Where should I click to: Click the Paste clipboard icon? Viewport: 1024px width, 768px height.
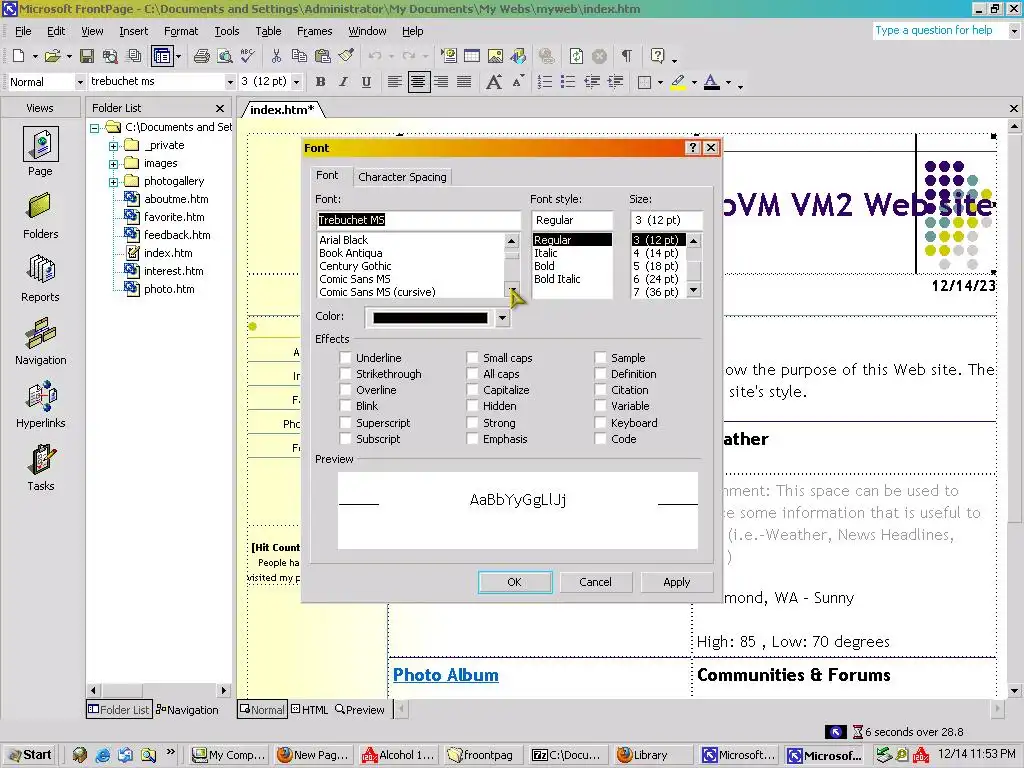point(323,56)
